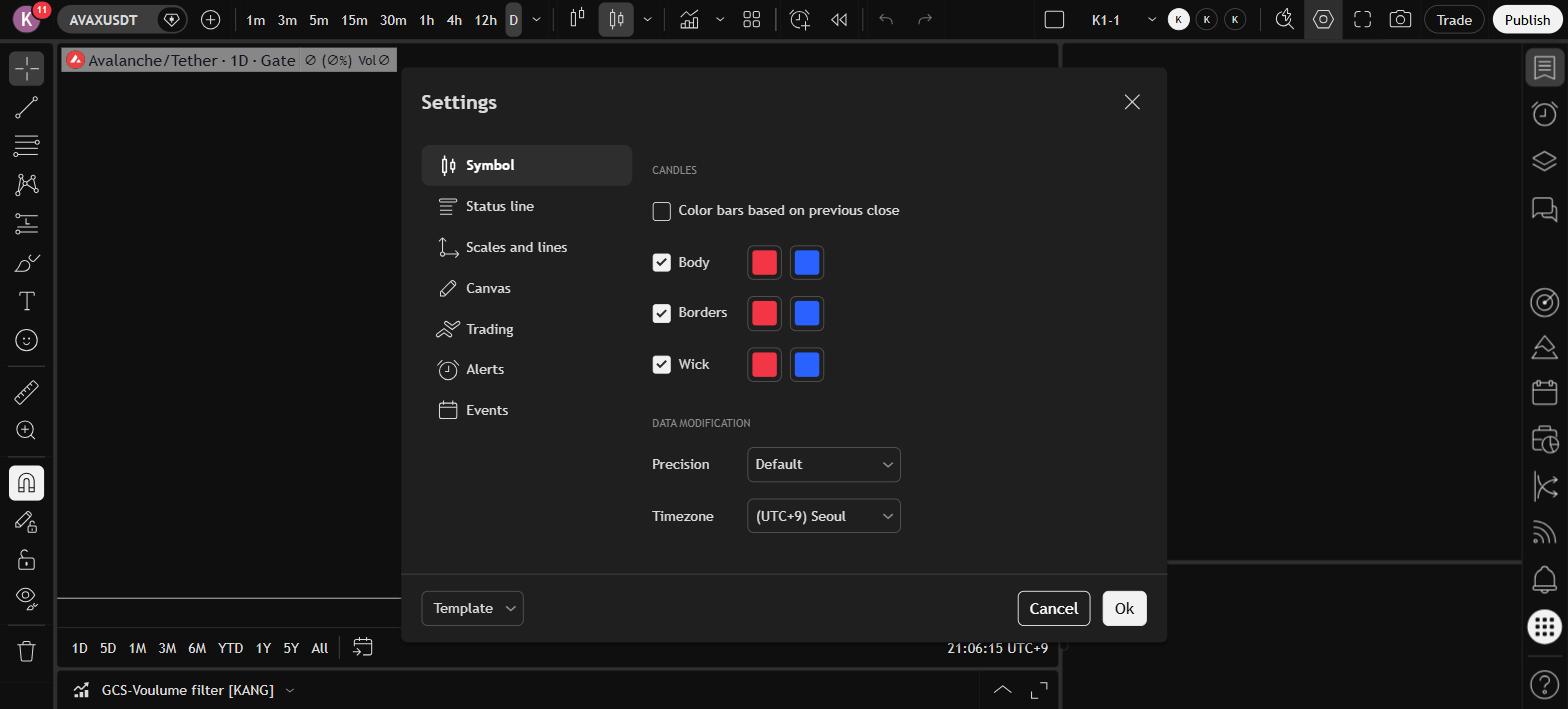Select the YTD date range
This screenshot has height=709, width=1568.
click(230, 648)
